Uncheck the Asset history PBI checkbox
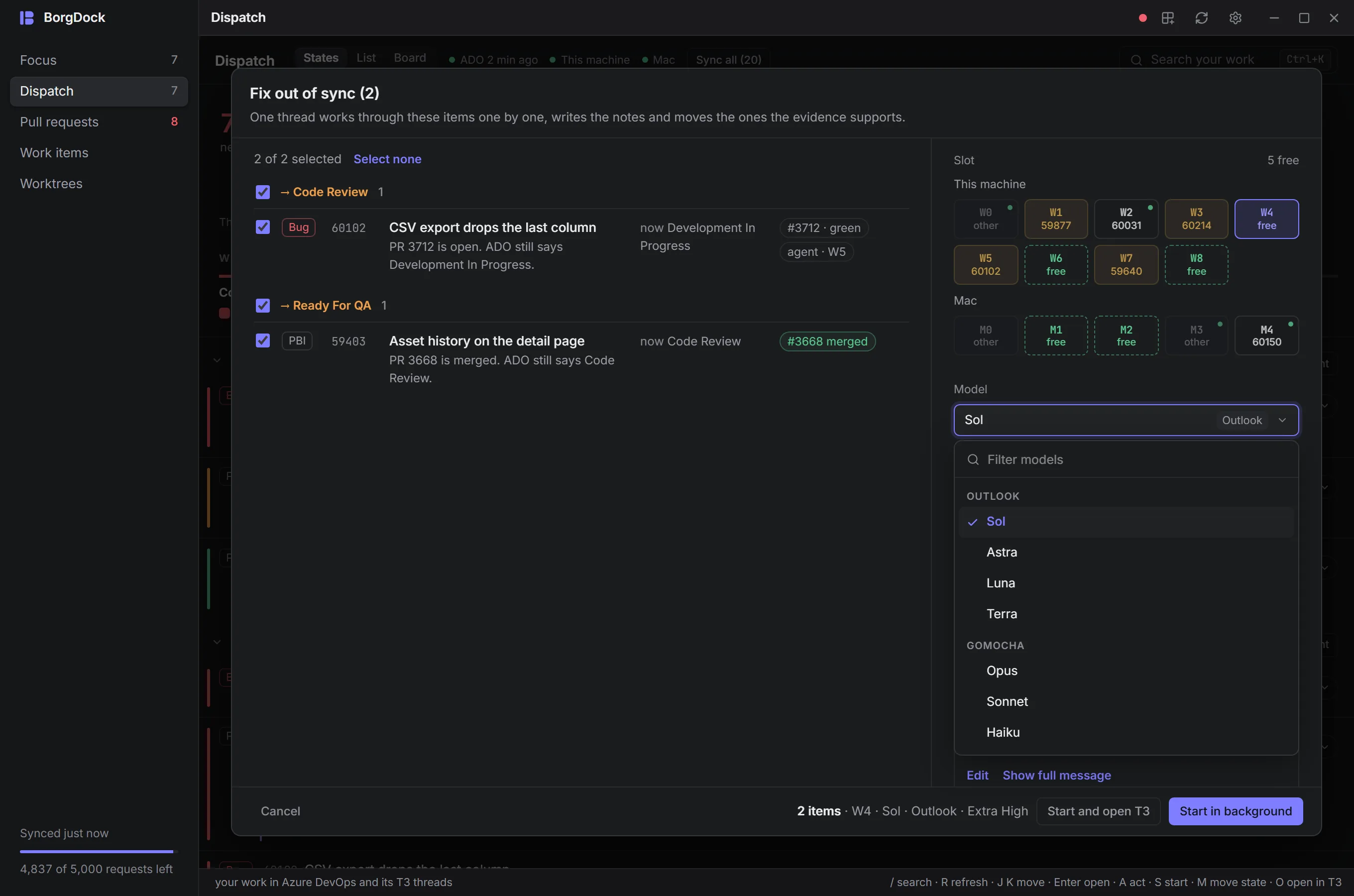1354x896 pixels. point(263,340)
